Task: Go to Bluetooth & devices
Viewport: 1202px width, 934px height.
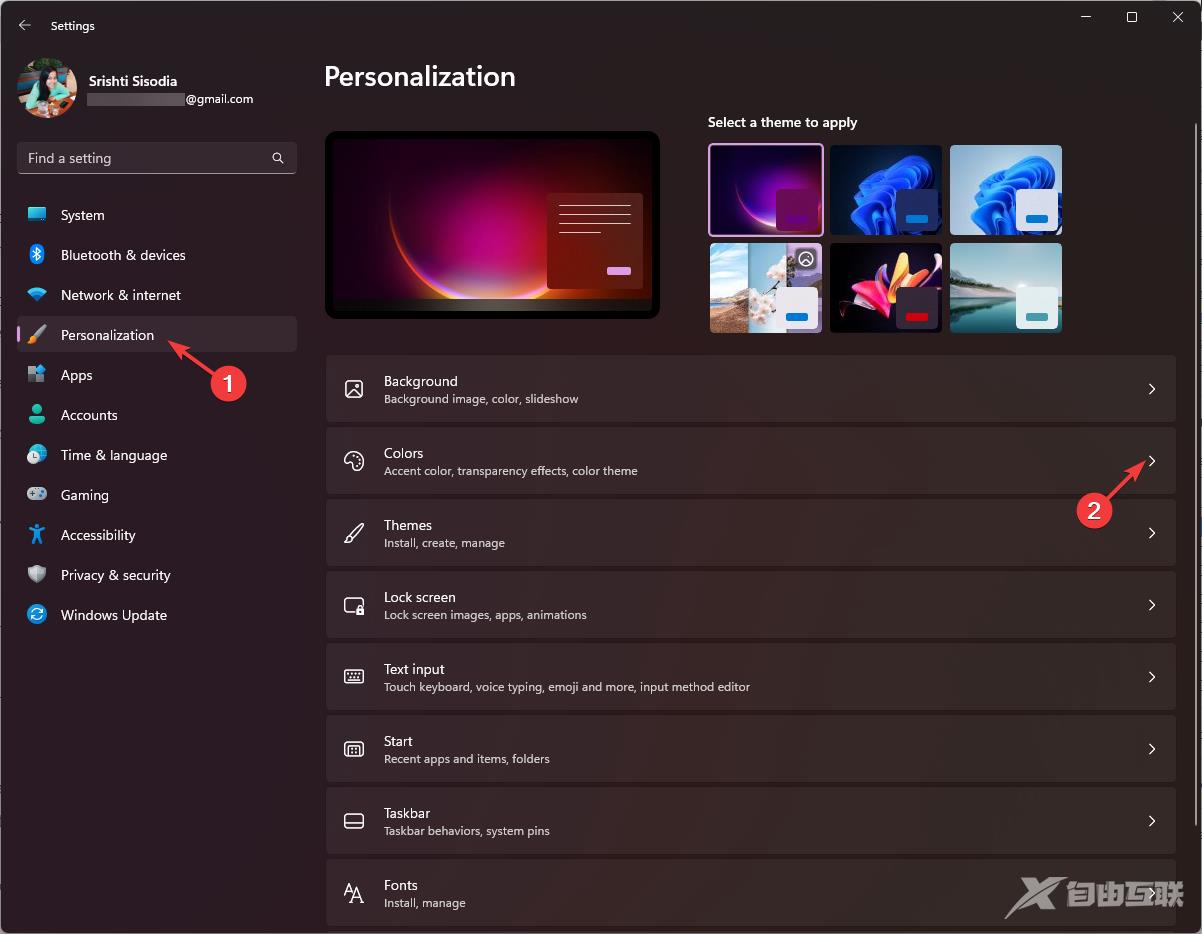Action: 157,255
